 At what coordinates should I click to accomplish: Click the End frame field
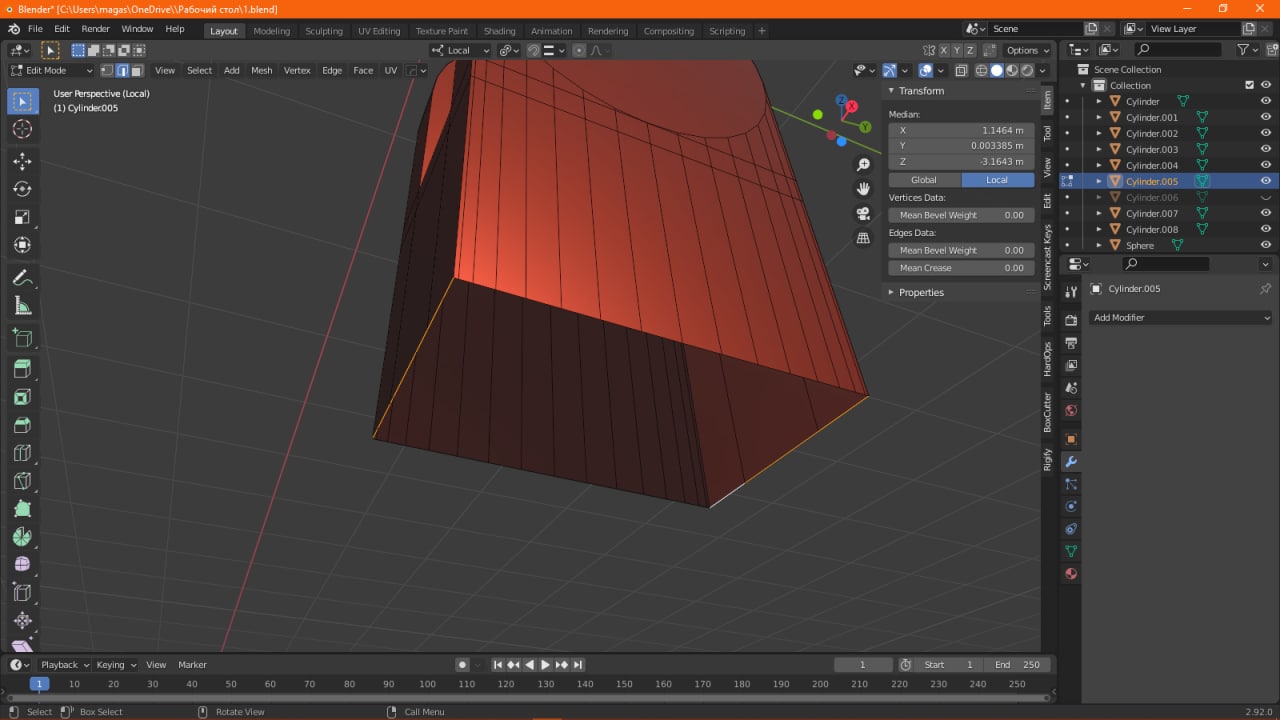tap(1017, 664)
